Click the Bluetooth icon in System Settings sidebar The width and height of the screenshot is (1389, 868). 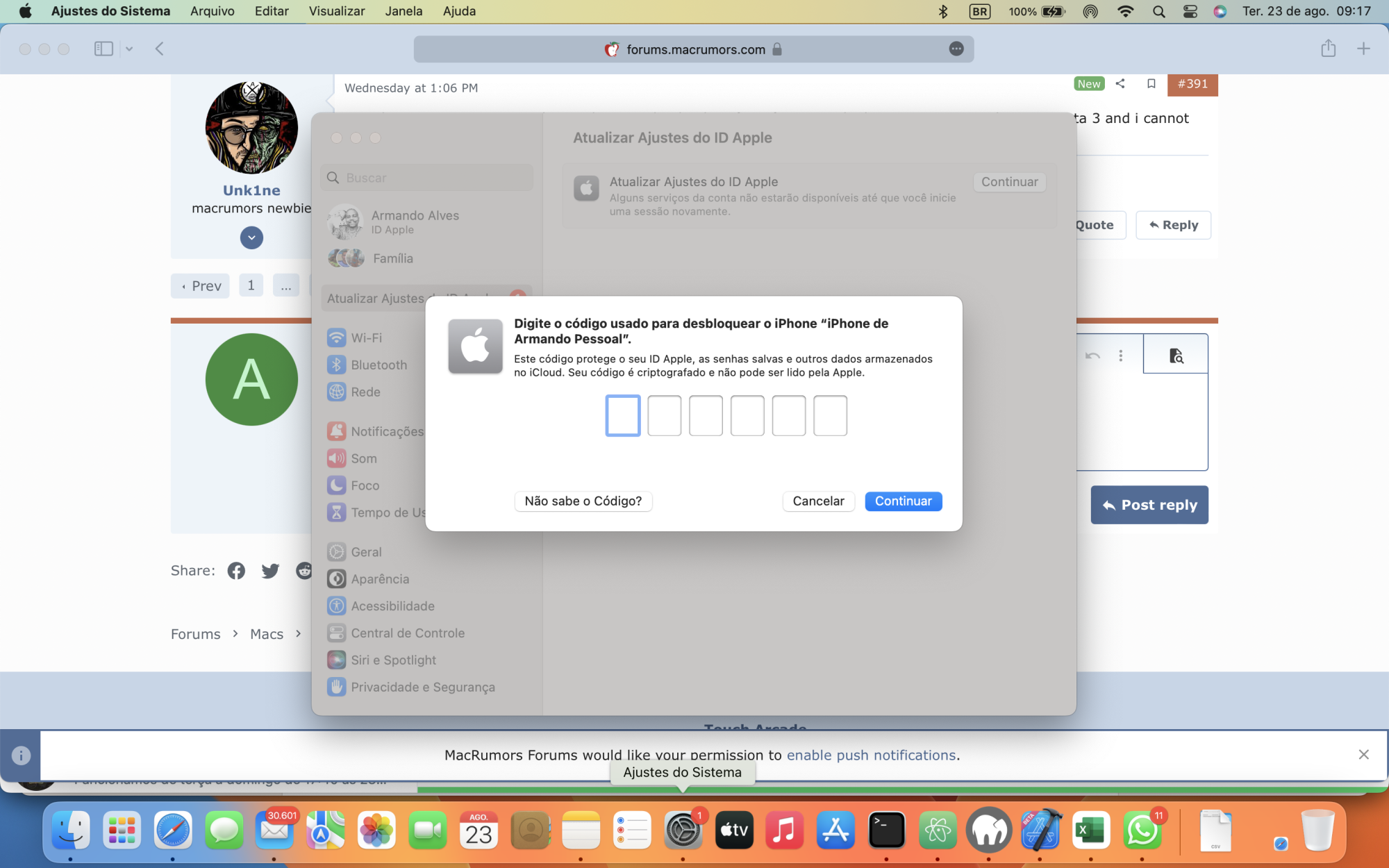point(336,365)
